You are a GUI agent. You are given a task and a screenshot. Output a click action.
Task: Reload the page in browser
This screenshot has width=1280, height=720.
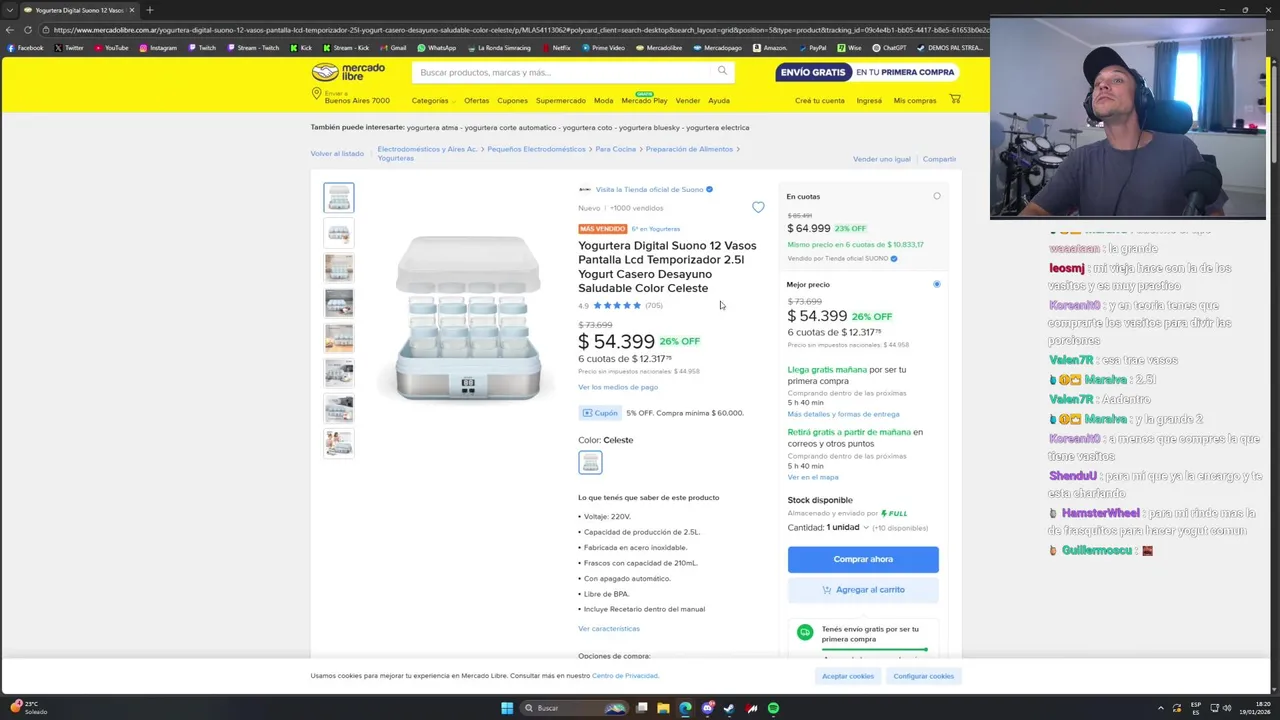(27, 30)
